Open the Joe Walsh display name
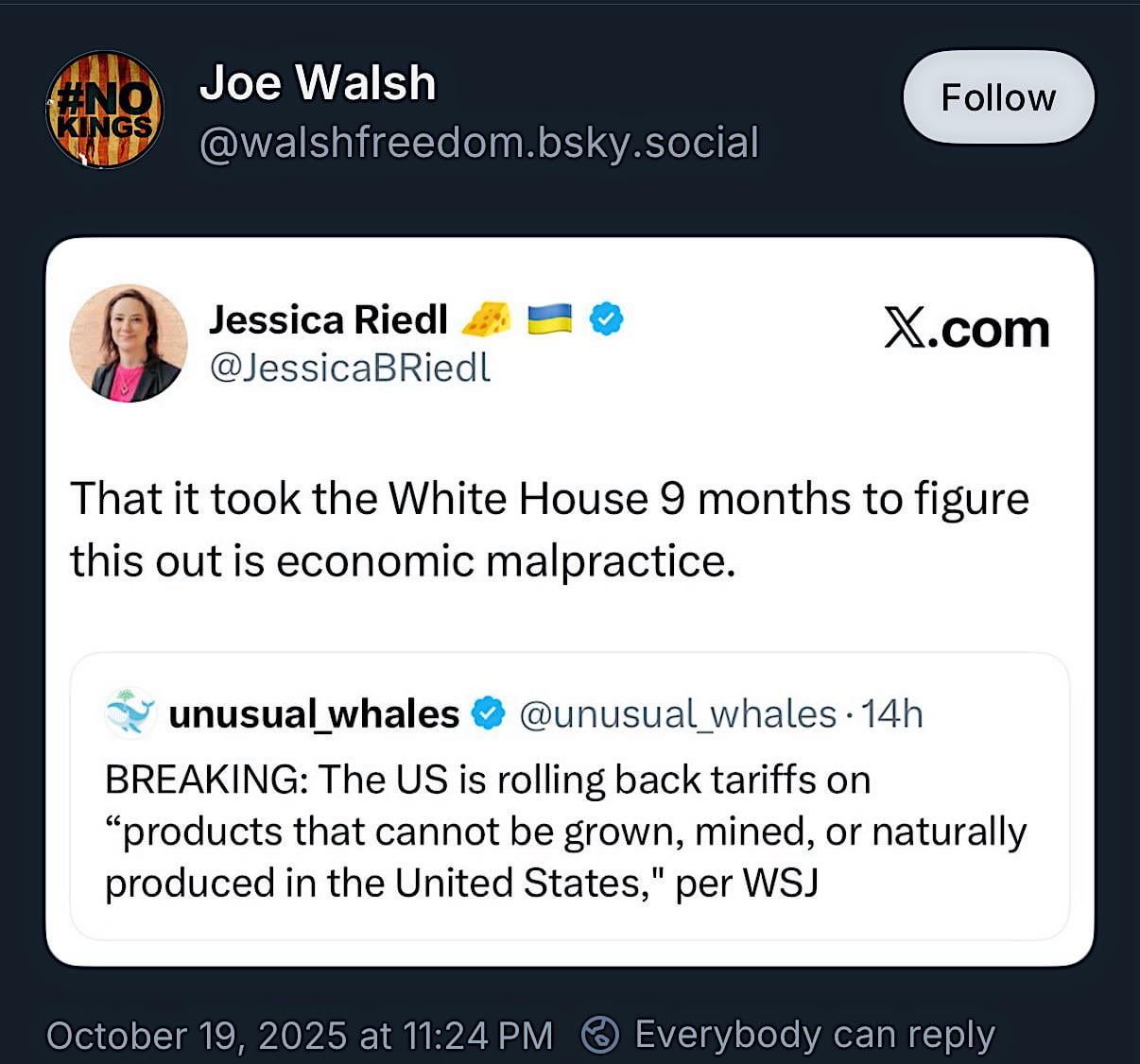This screenshot has height=1064, width=1140. pos(318,83)
